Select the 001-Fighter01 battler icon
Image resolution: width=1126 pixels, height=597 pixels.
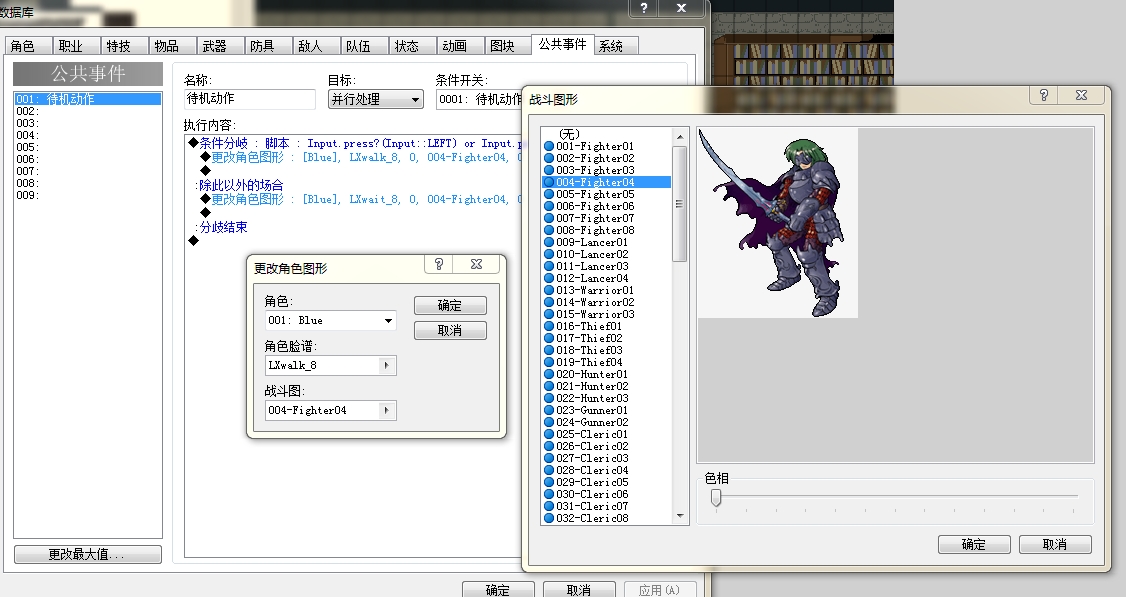[x=549, y=147]
